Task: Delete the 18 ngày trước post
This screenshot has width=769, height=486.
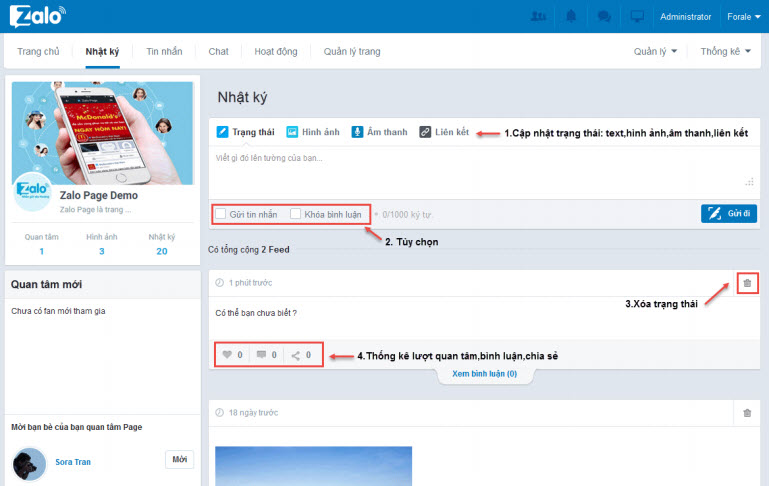Action: point(746,412)
